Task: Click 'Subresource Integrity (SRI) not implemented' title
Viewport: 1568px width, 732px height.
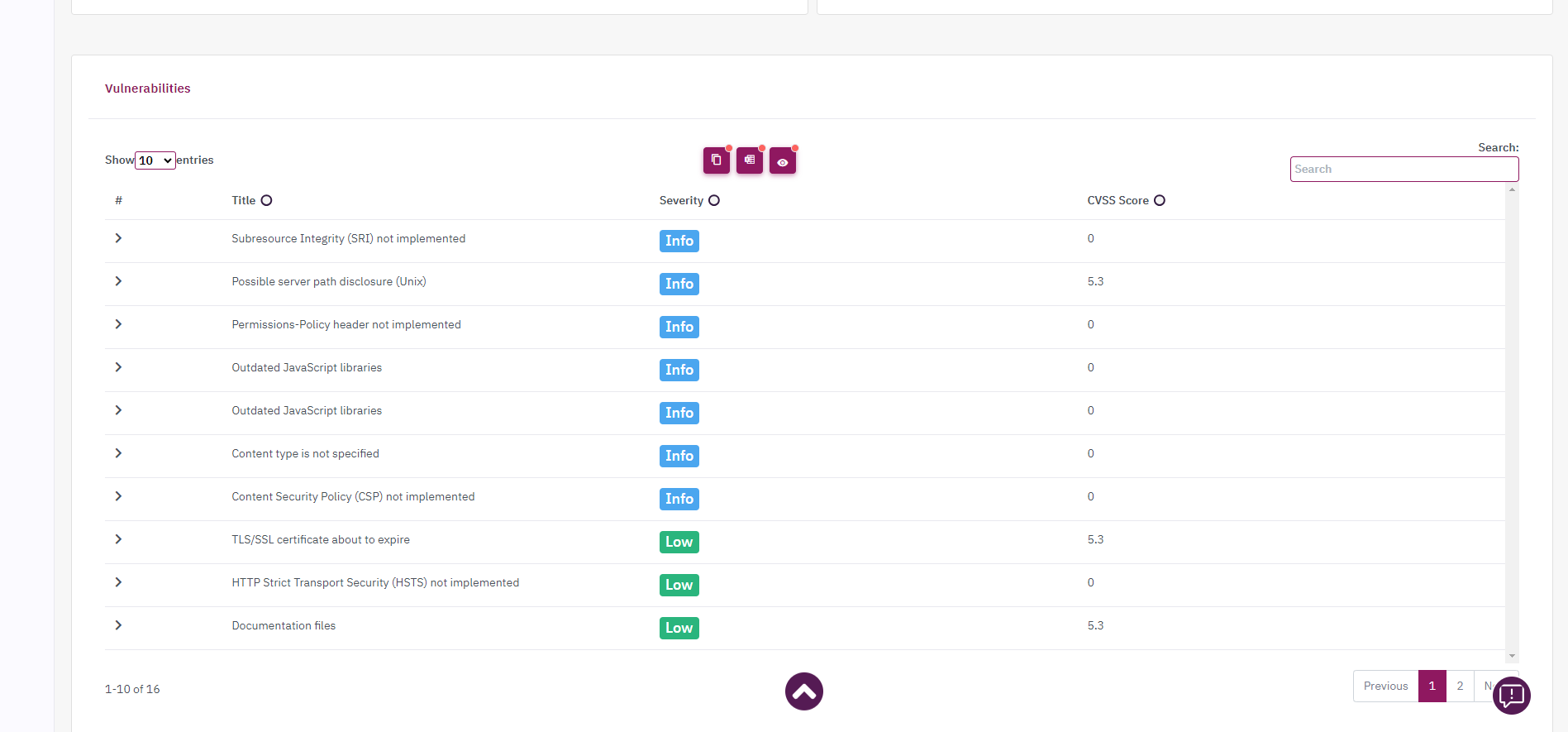Action: coord(348,239)
